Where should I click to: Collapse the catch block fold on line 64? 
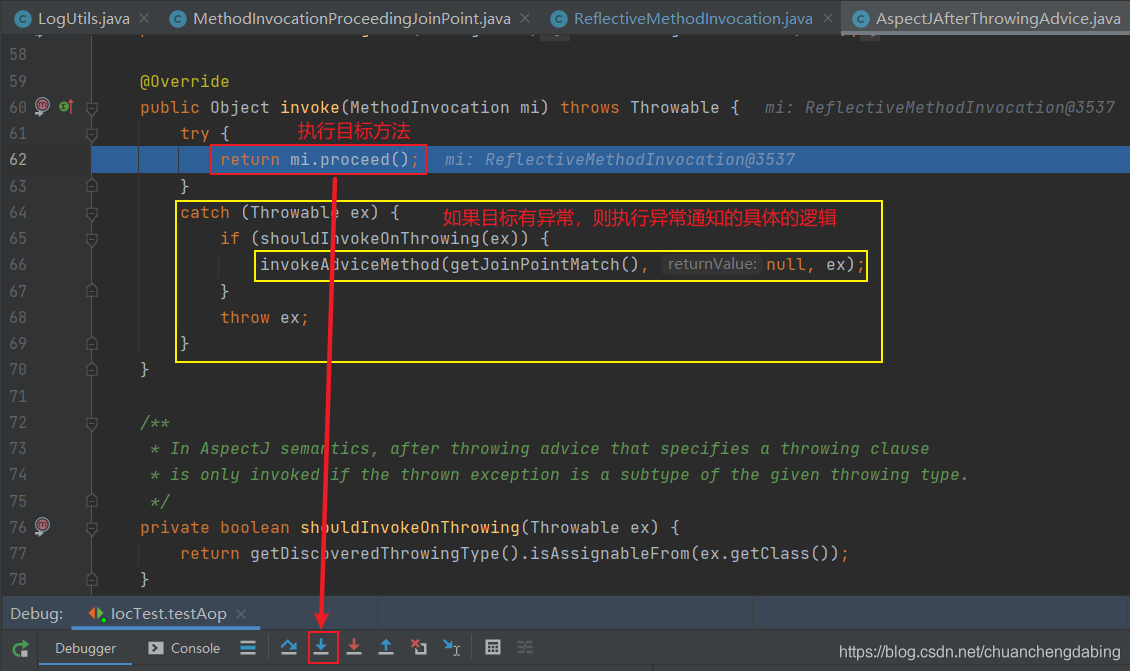(x=92, y=213)
